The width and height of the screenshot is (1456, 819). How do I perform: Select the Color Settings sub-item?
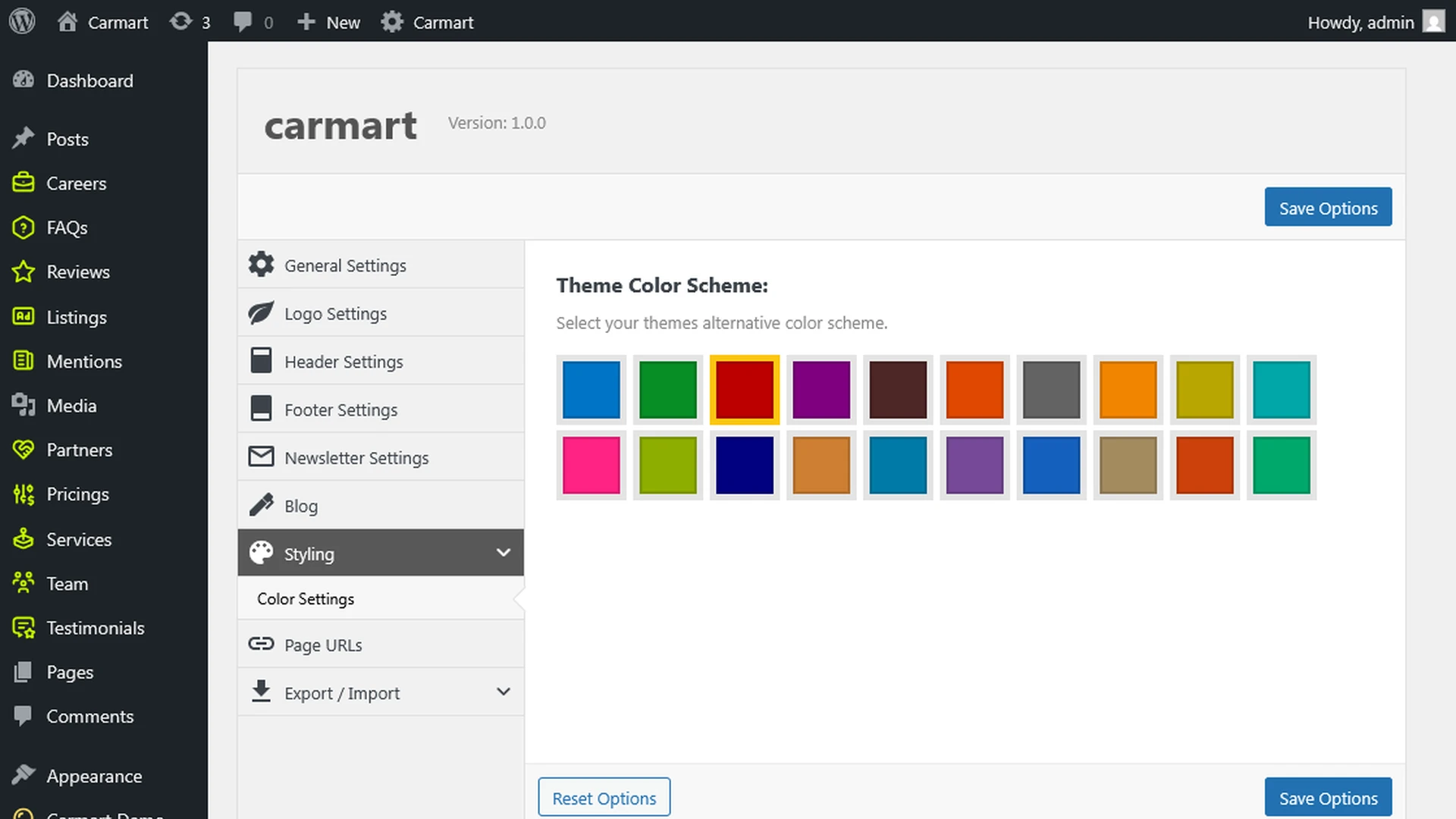381,598
